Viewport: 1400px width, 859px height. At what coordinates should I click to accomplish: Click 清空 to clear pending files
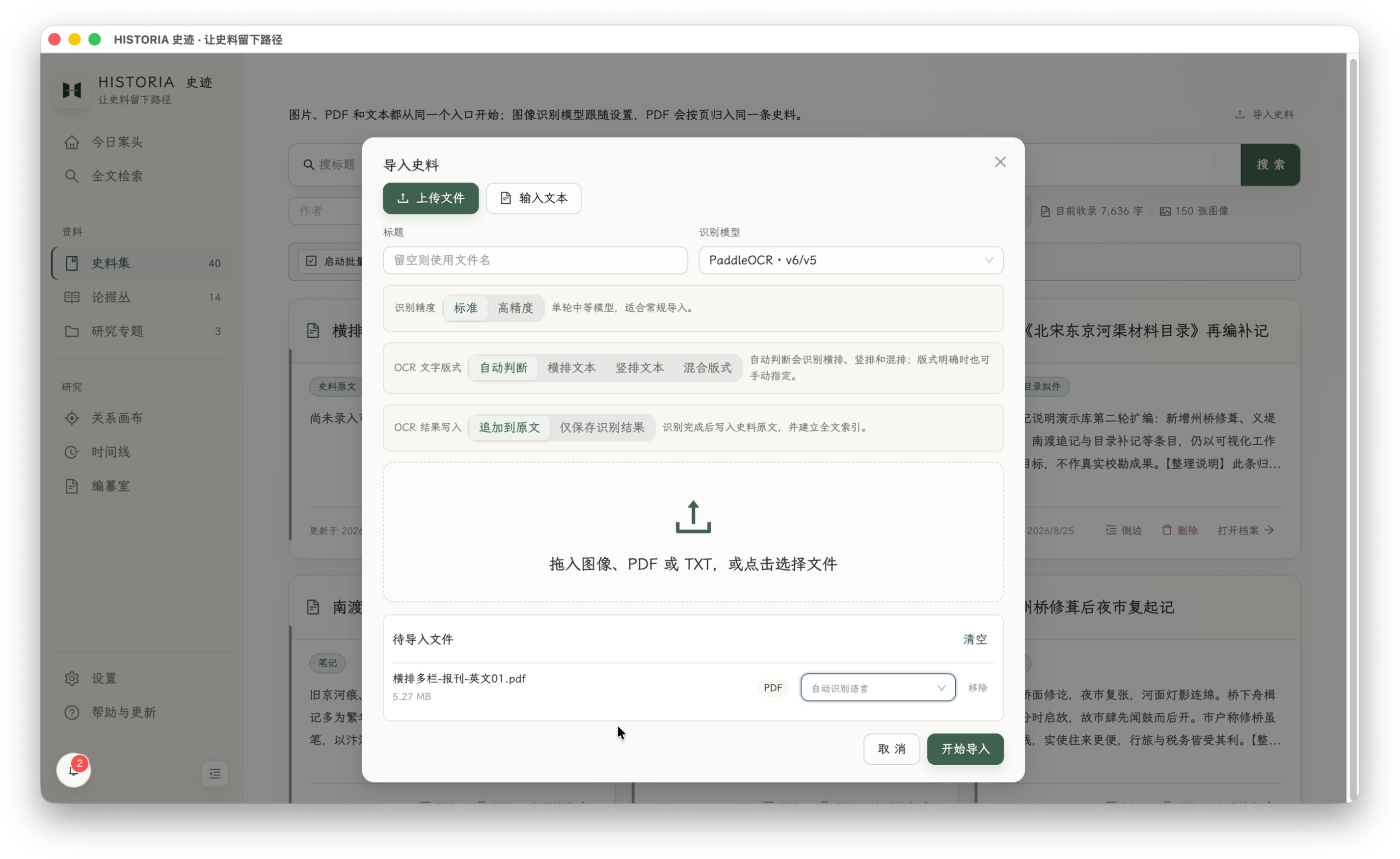click(x=974, y=639)
